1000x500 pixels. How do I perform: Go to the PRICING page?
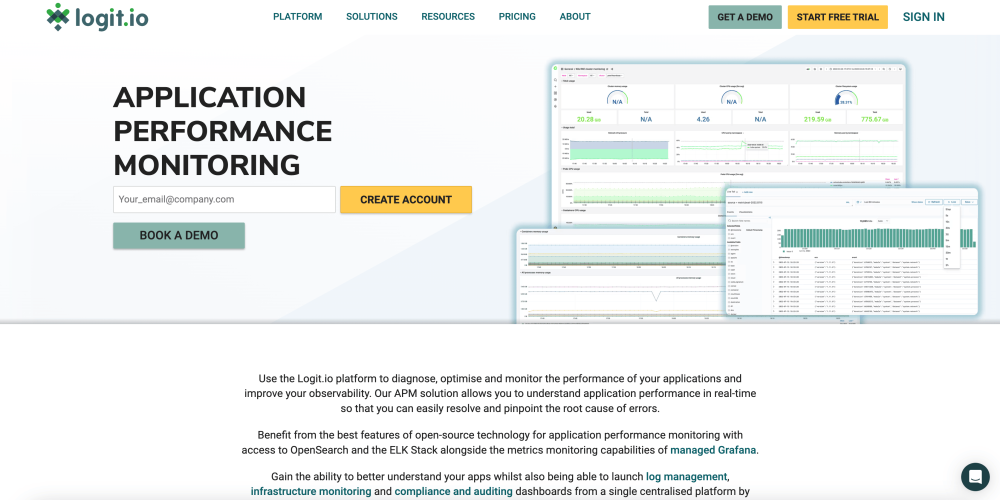click(517, 17)
